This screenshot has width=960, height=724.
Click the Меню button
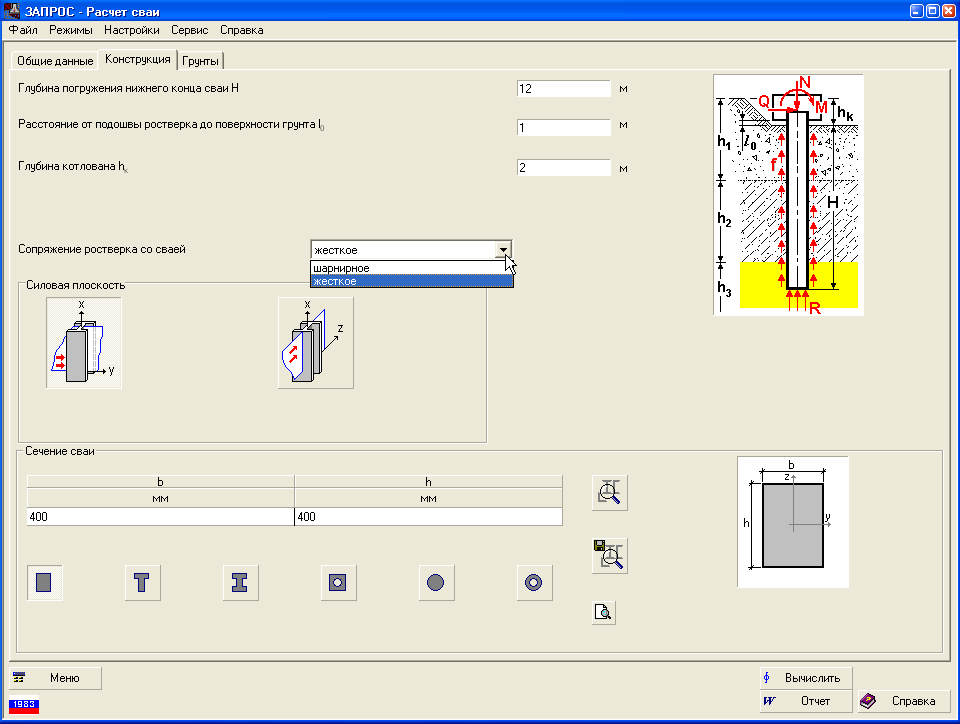(55, 677)
